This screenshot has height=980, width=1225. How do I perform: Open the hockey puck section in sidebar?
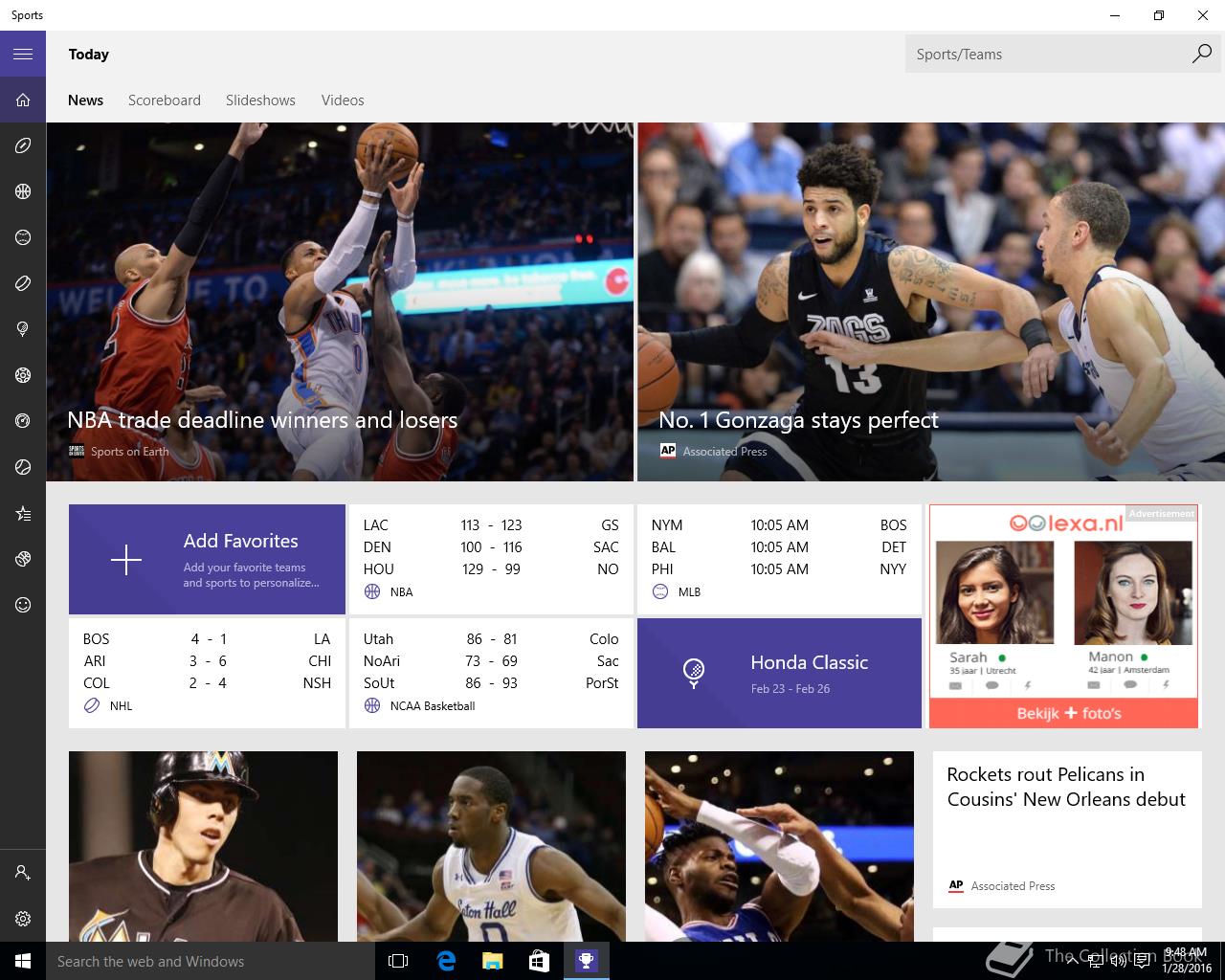(23, 283)
